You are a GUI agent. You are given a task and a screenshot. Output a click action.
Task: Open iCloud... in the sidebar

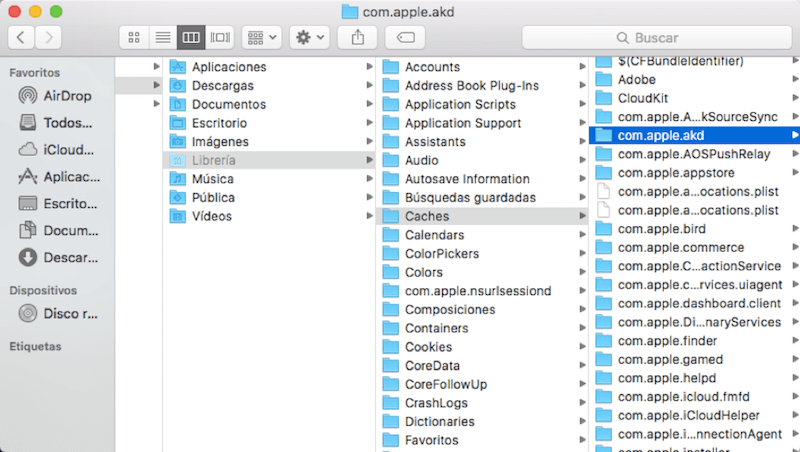(55, 150)
